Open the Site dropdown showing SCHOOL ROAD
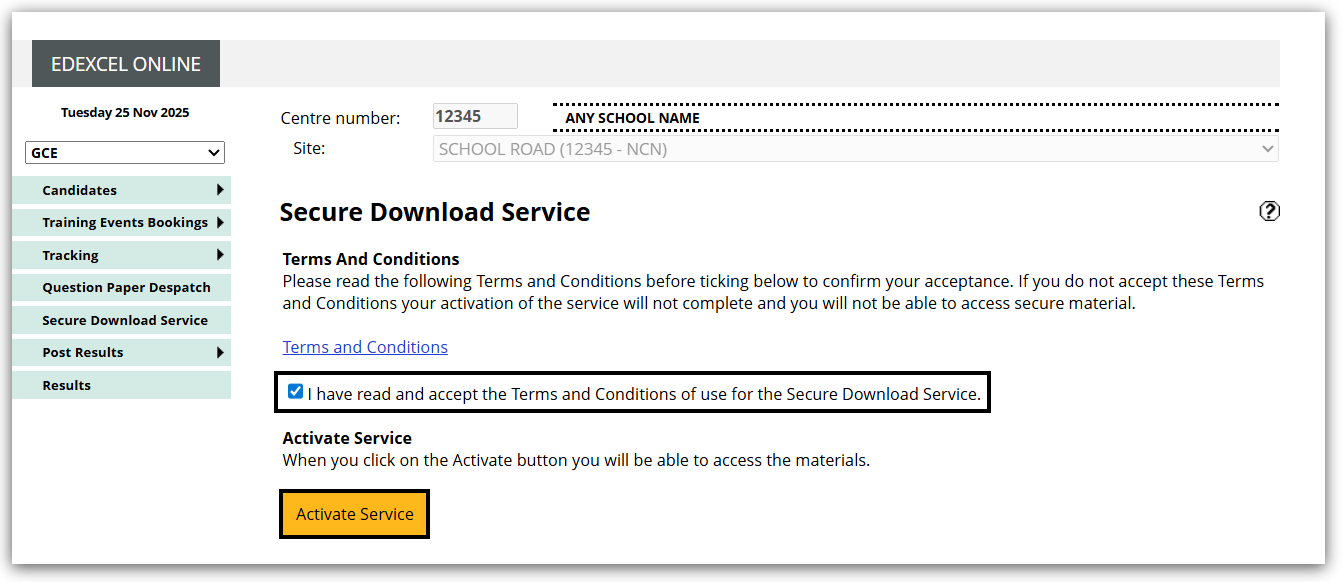 (856, 149)
